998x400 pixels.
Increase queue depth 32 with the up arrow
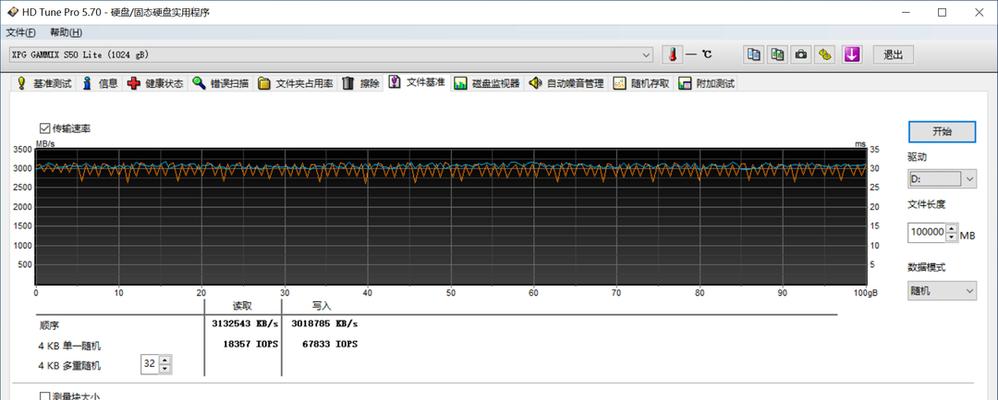point(165,360)
